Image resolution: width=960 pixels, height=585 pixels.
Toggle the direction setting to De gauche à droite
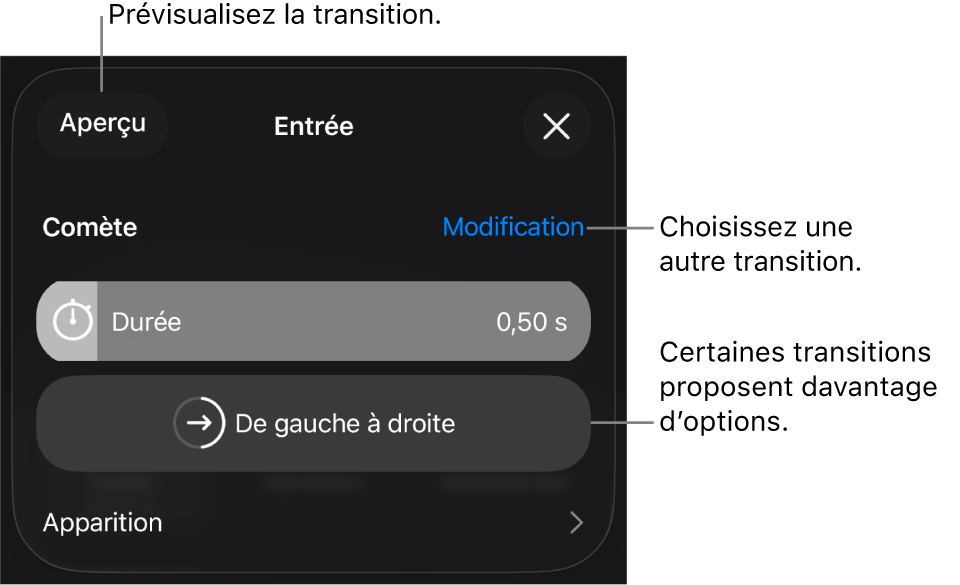tap(313, 423)
